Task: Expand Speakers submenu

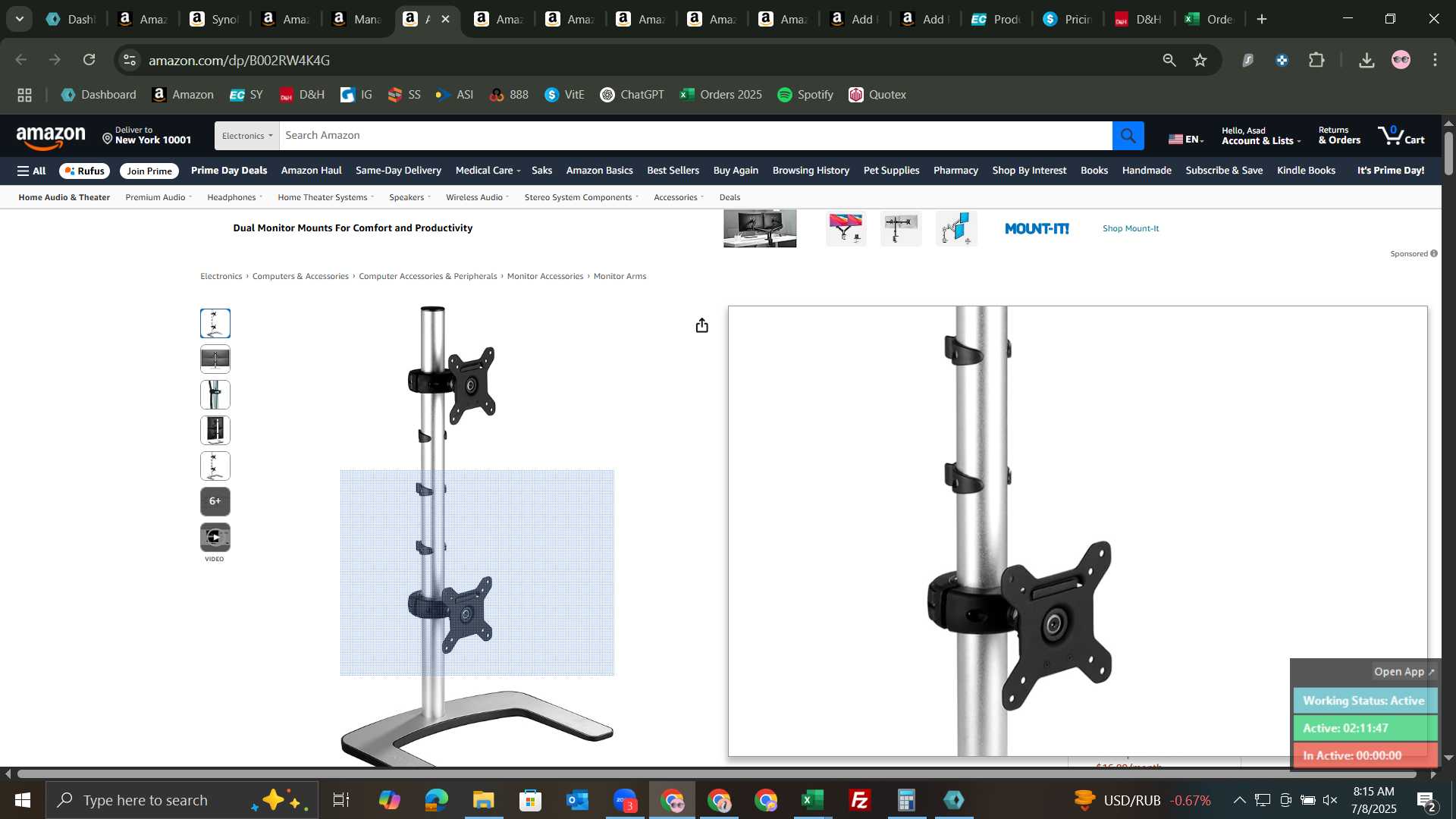Action: (409, 197)
